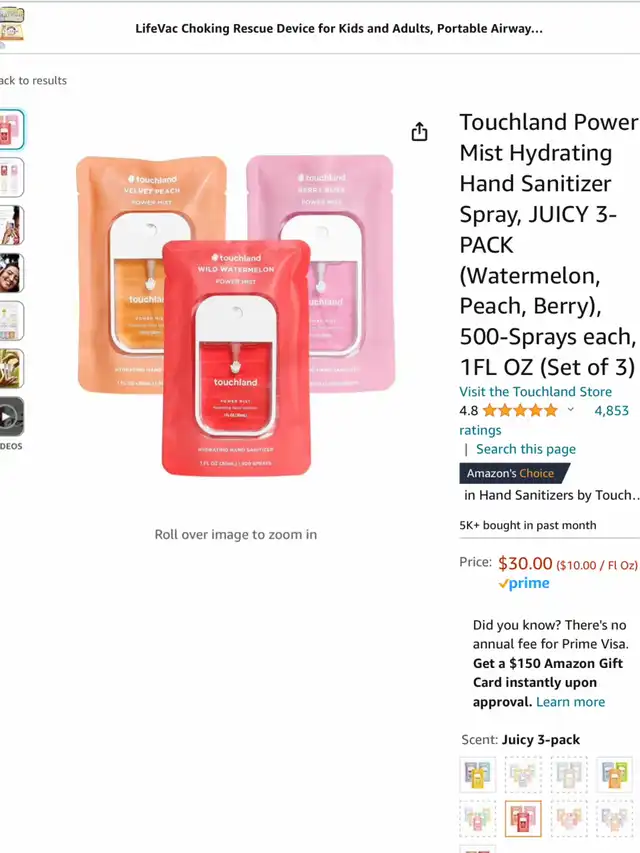
Task: Open the LifeVac Choking Rescue Device ad
Action: coord(339,28)
